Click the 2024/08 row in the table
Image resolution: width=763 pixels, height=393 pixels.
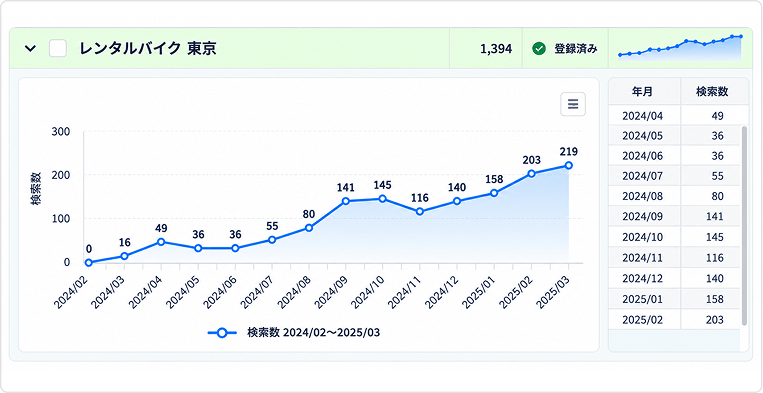675,197
